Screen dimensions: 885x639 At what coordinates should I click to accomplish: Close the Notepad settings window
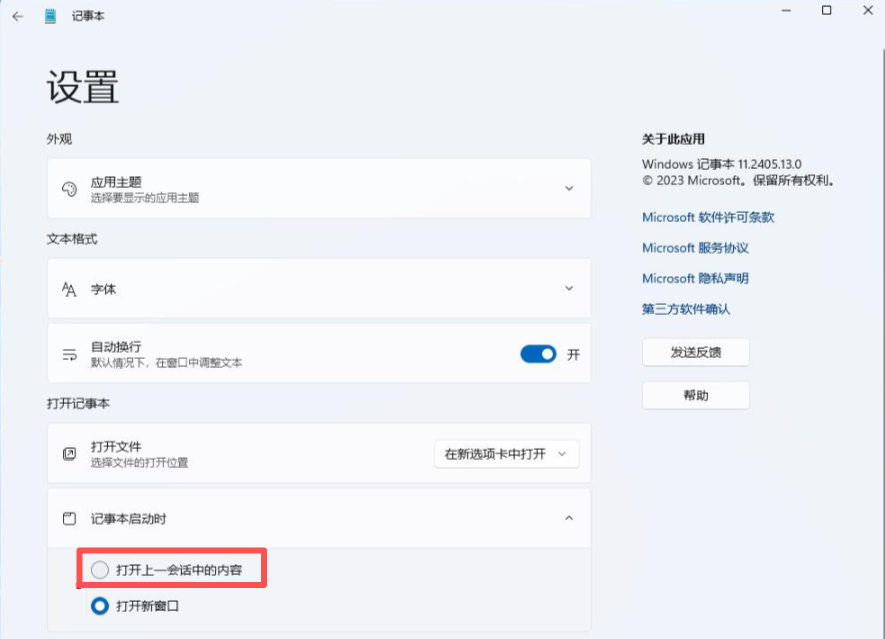(868, 10)
